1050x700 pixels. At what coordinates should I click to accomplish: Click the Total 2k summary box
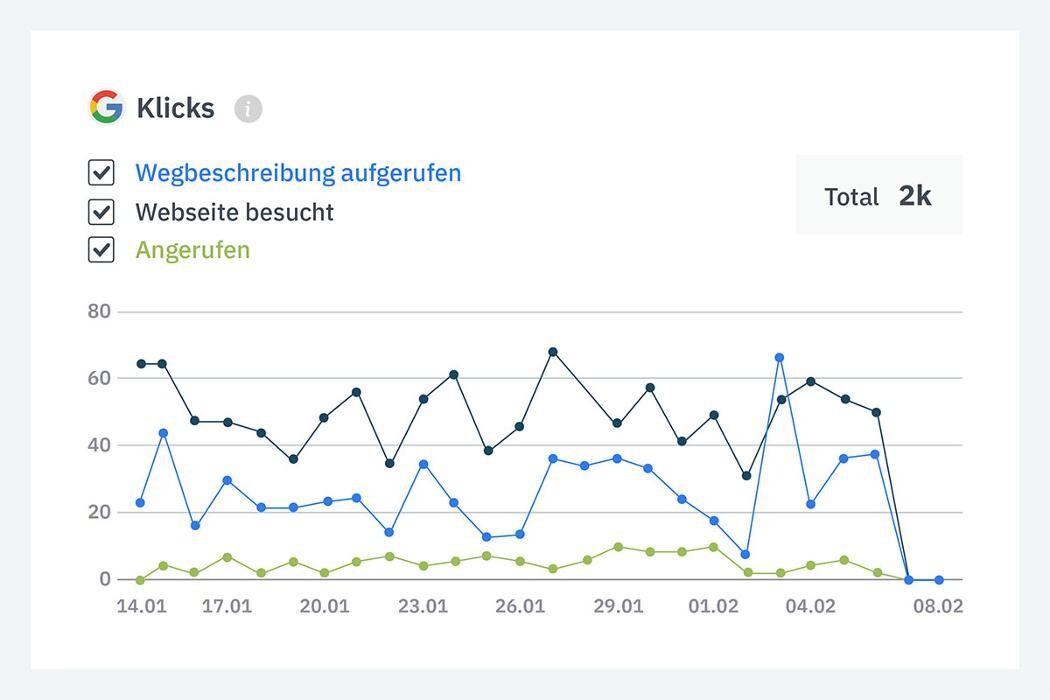point(878,196)
